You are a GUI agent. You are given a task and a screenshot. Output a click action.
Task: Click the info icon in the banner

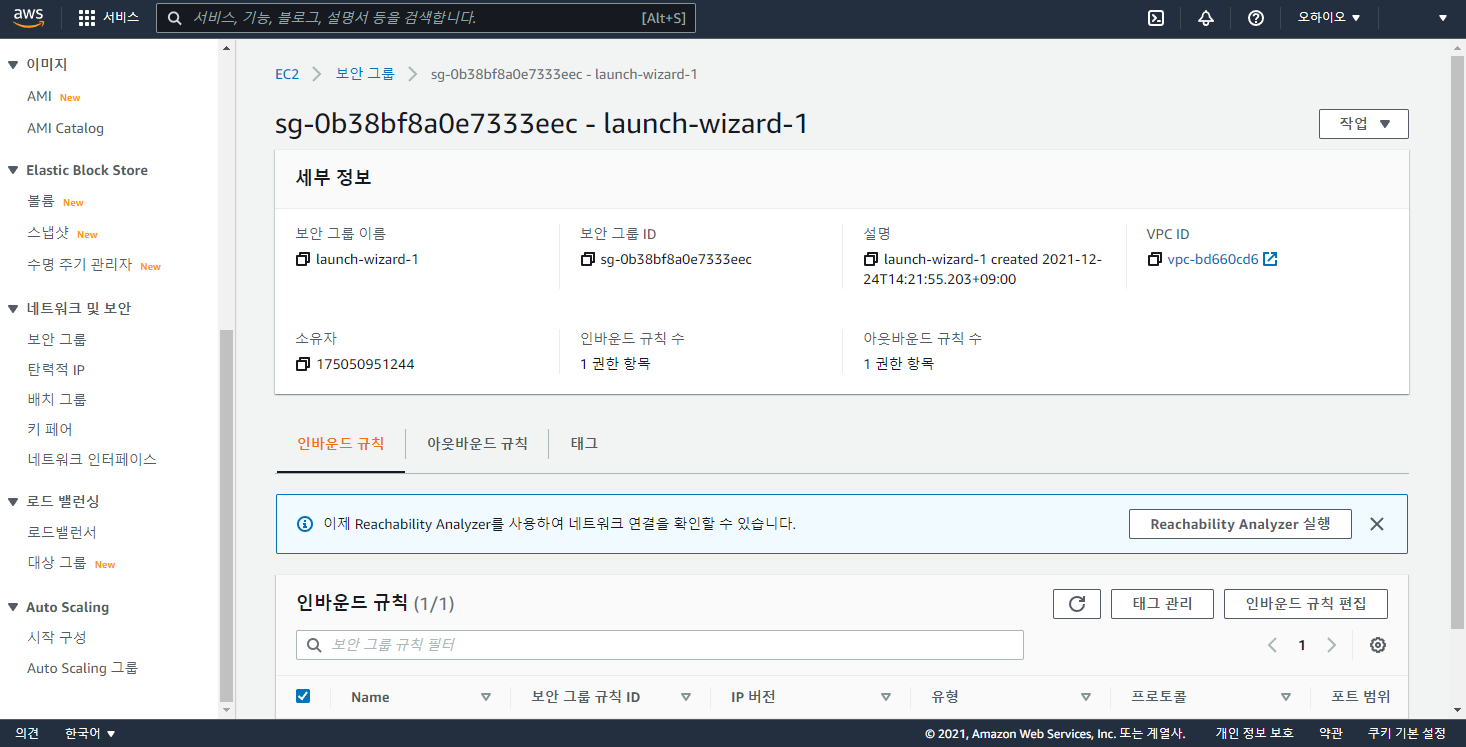pyautogui.click(x=305, y=524)
